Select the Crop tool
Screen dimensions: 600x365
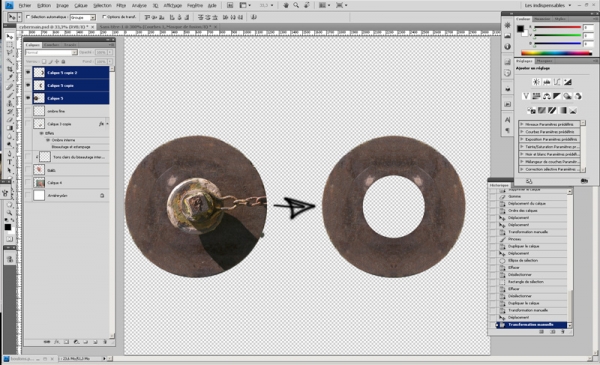point(10,69)
